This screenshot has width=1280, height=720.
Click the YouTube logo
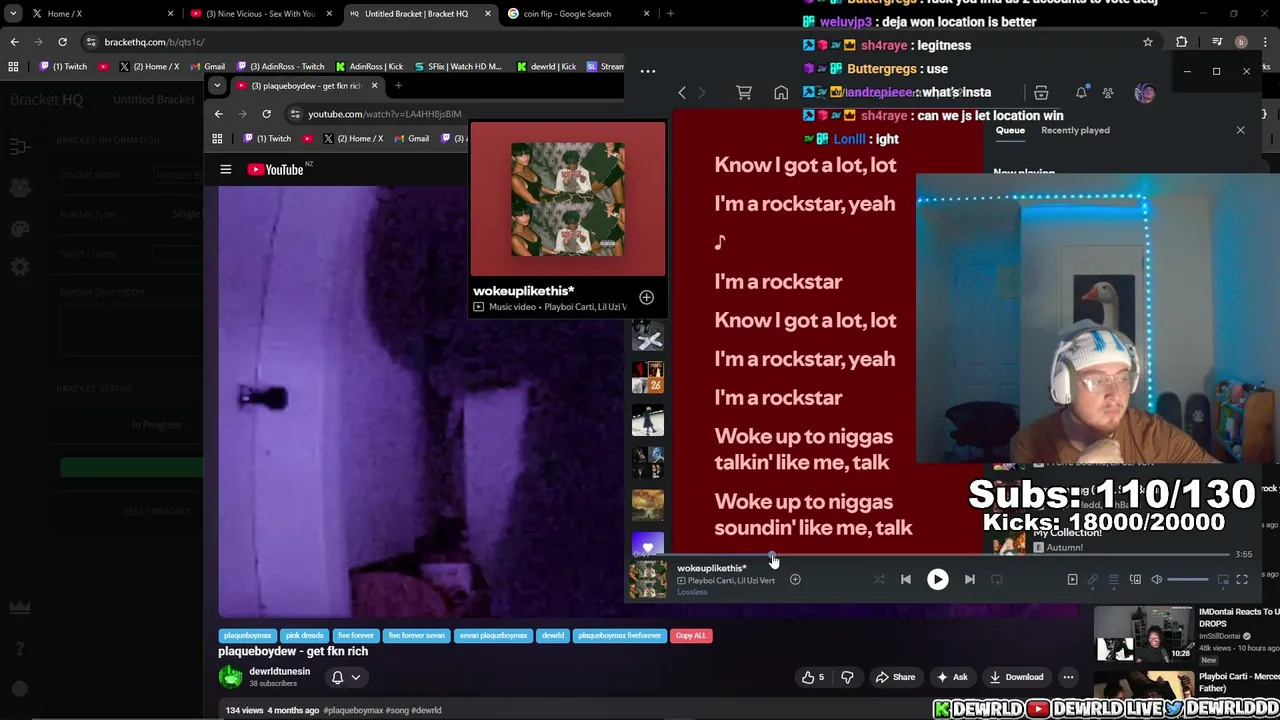point(276,169)
